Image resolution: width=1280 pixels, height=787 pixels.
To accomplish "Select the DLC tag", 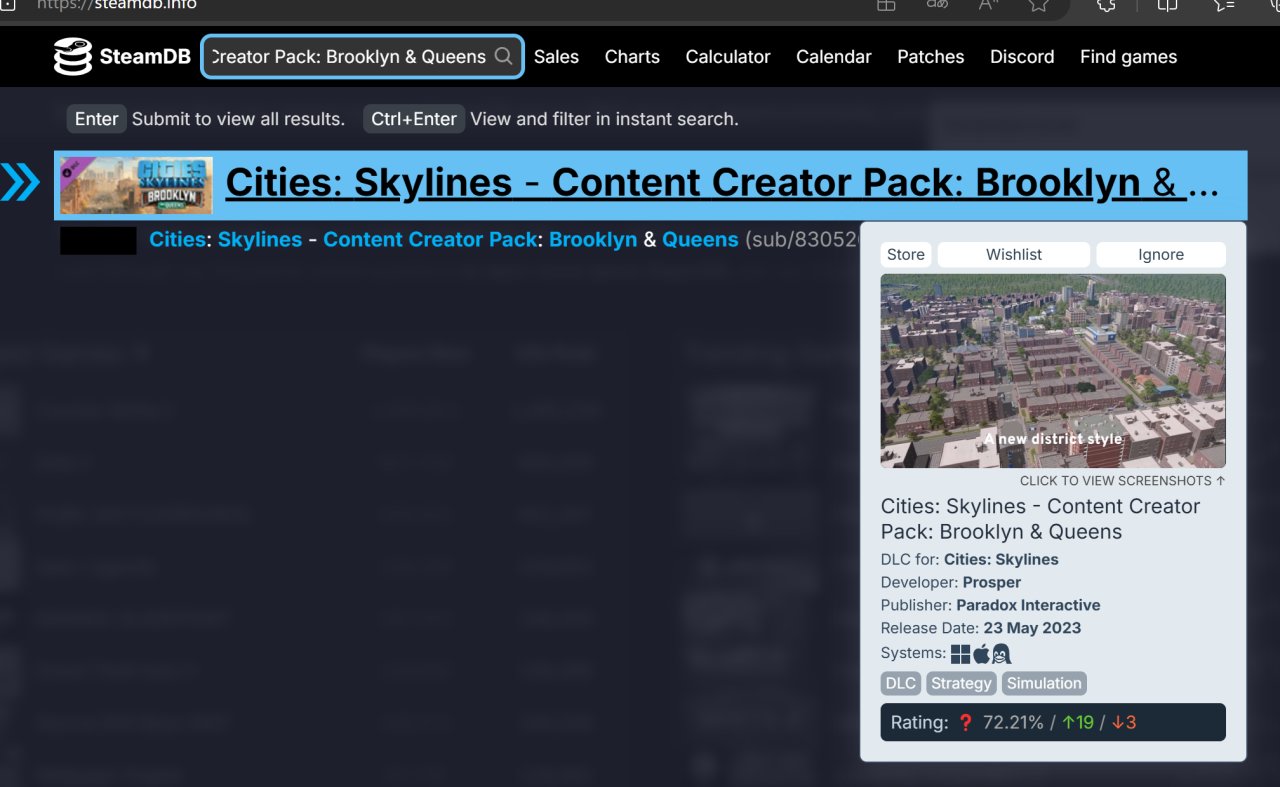I will pyautogui.click(x=901, y=684).
